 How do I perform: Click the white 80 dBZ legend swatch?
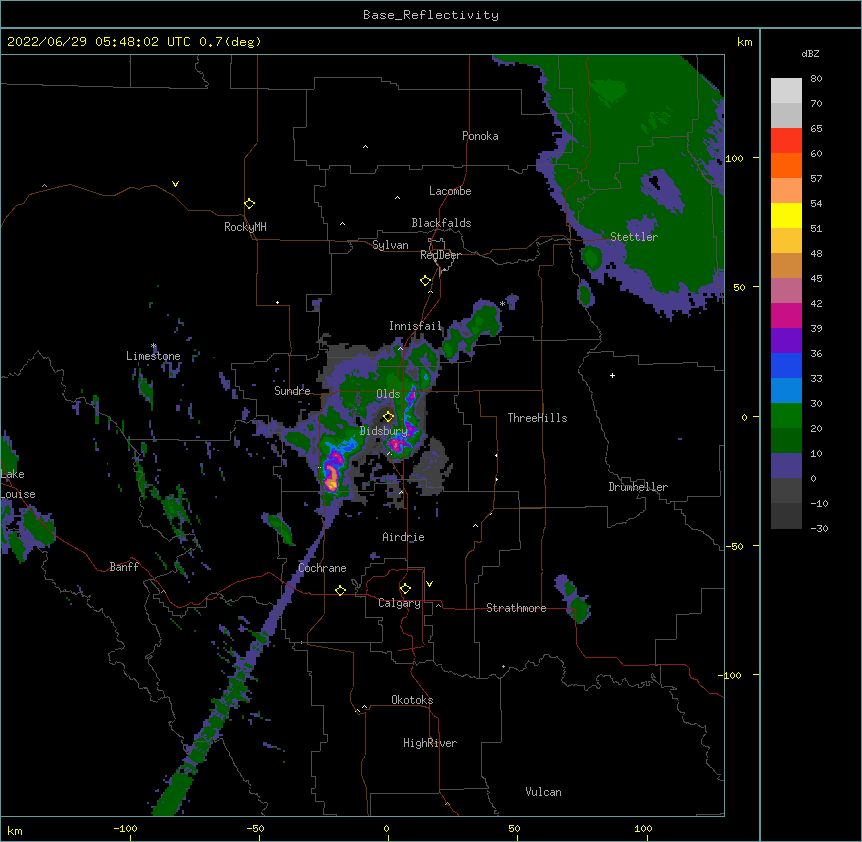pos(786,90)
